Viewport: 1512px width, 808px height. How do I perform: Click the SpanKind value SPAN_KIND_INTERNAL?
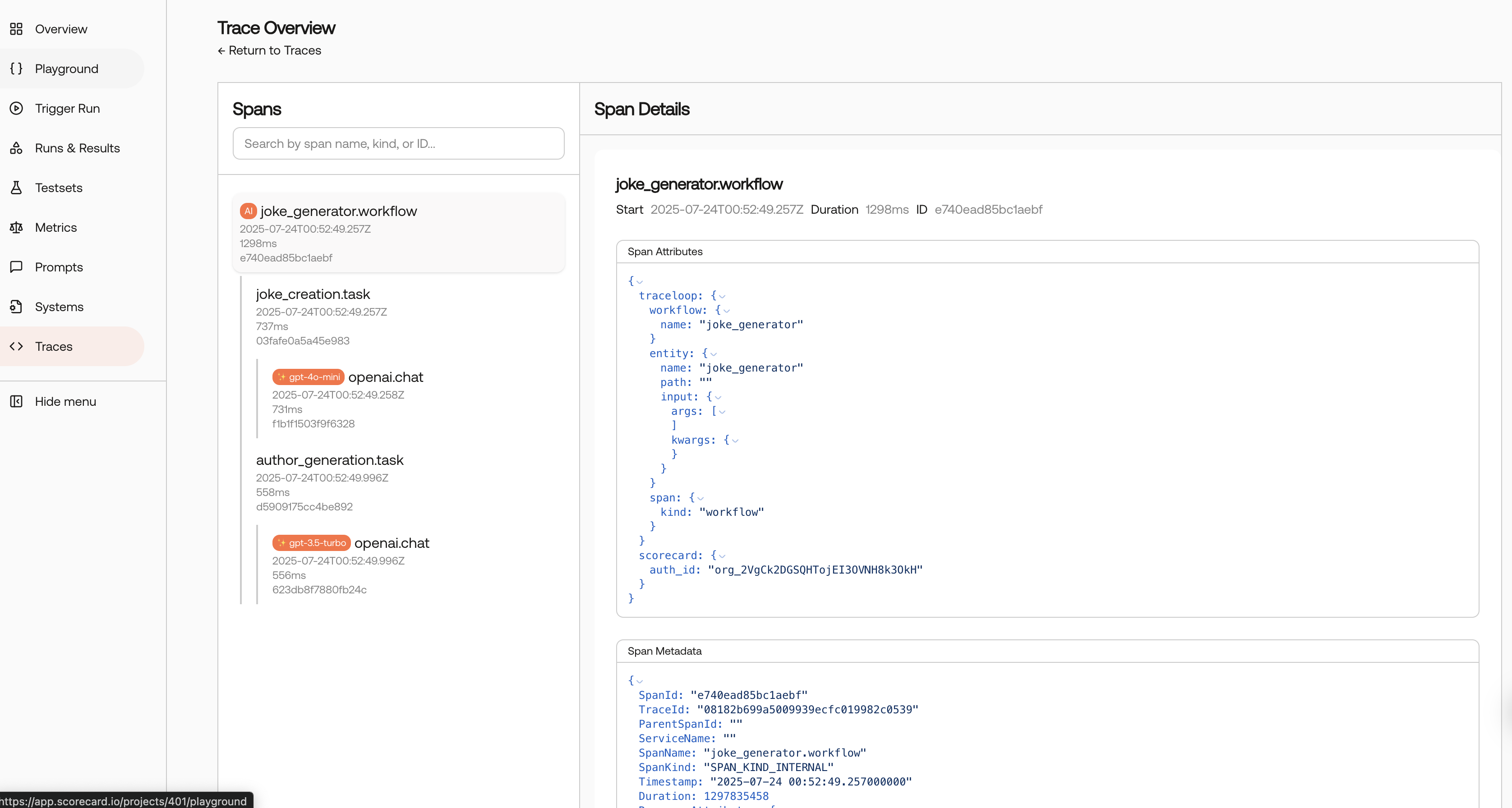point(768,767)
